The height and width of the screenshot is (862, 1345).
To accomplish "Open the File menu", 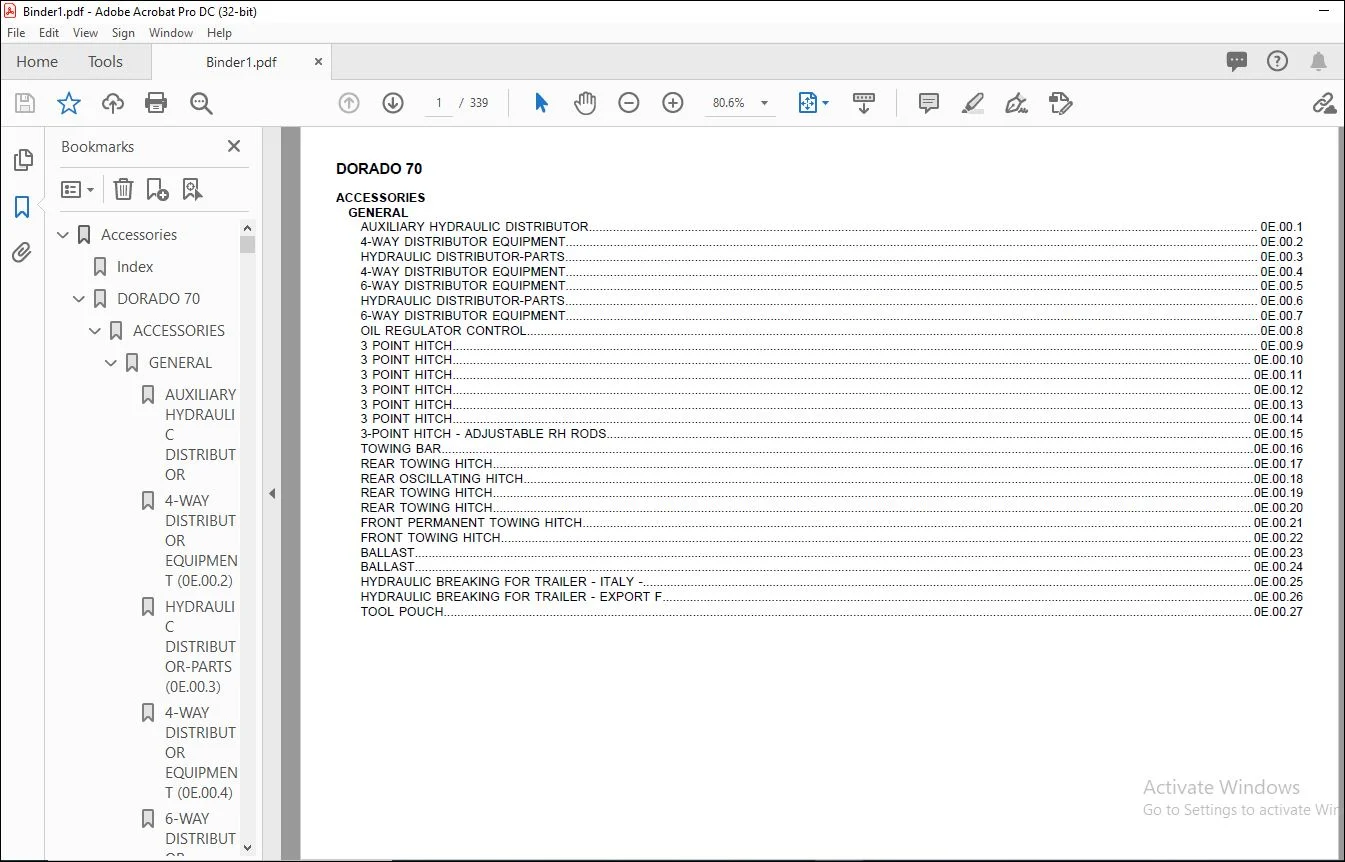I will tap(16, 33).
